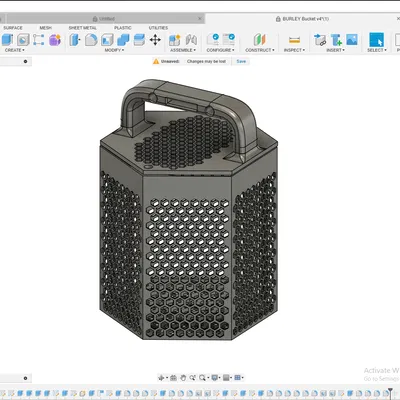Open Display Settings monitor dropdown
Image resolution: width=400 pixels, height=400 pixels.
(x=215, y=378)
